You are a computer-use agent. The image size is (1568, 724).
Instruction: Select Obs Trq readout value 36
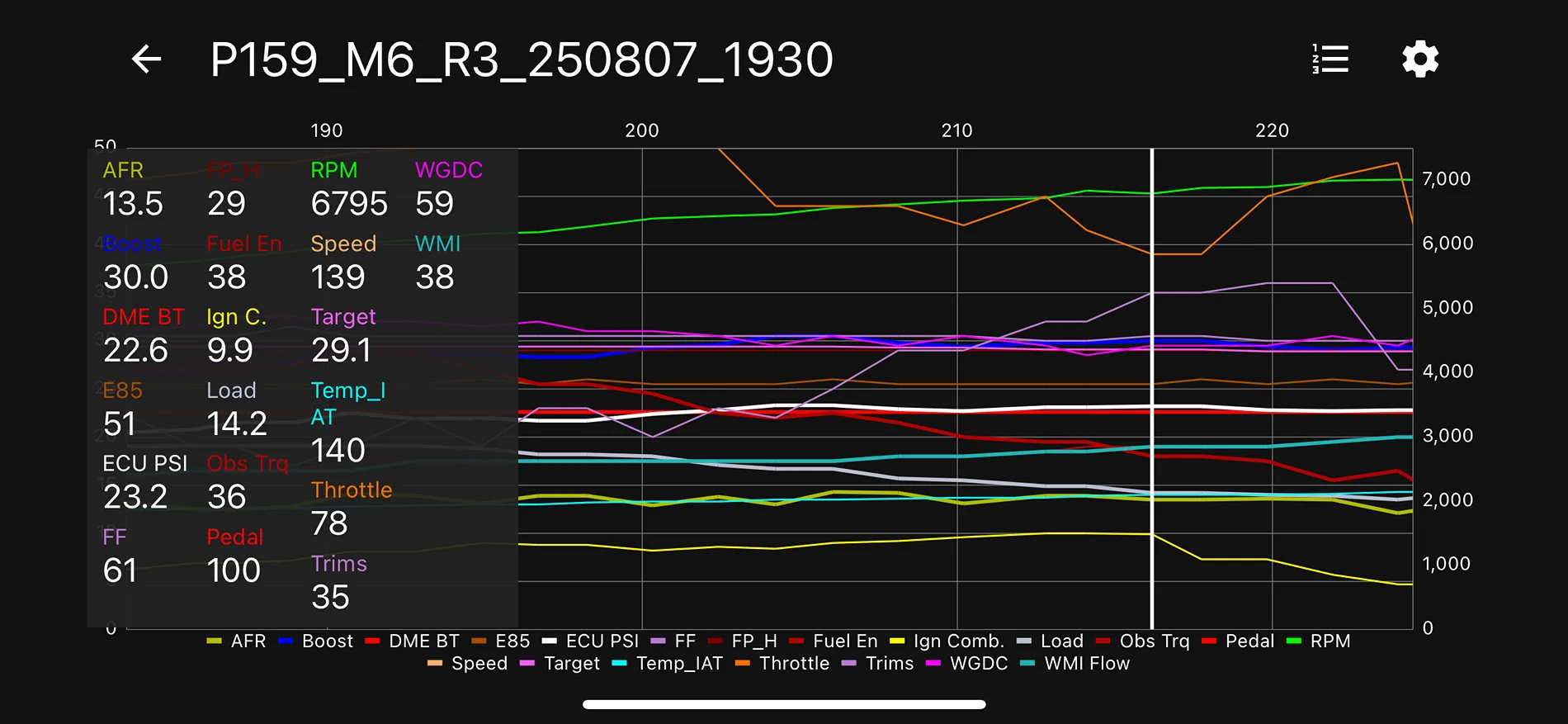[226, 497]
